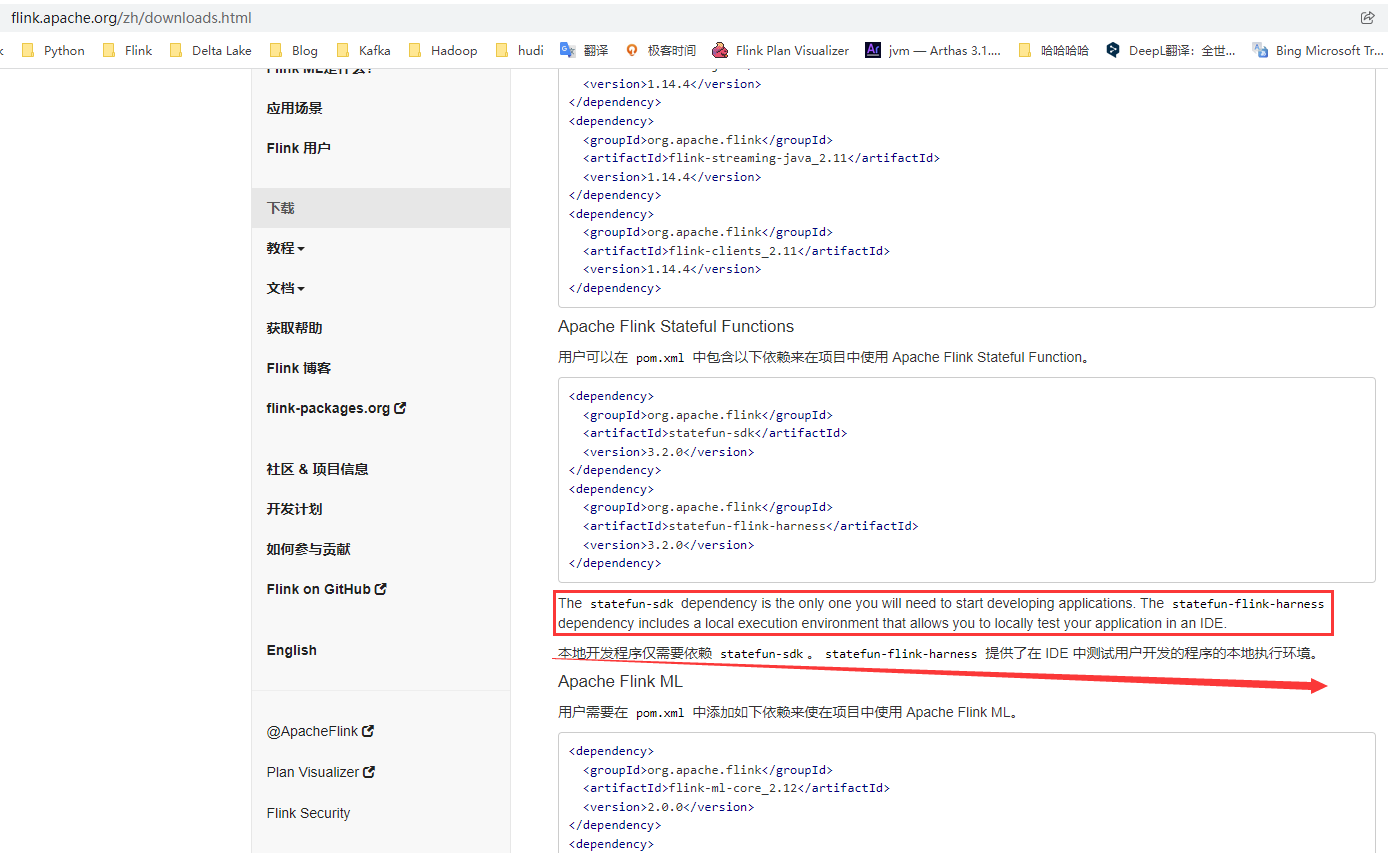Open the 社区 & 项目信息 sidebar link

click(x=317, y=469)
